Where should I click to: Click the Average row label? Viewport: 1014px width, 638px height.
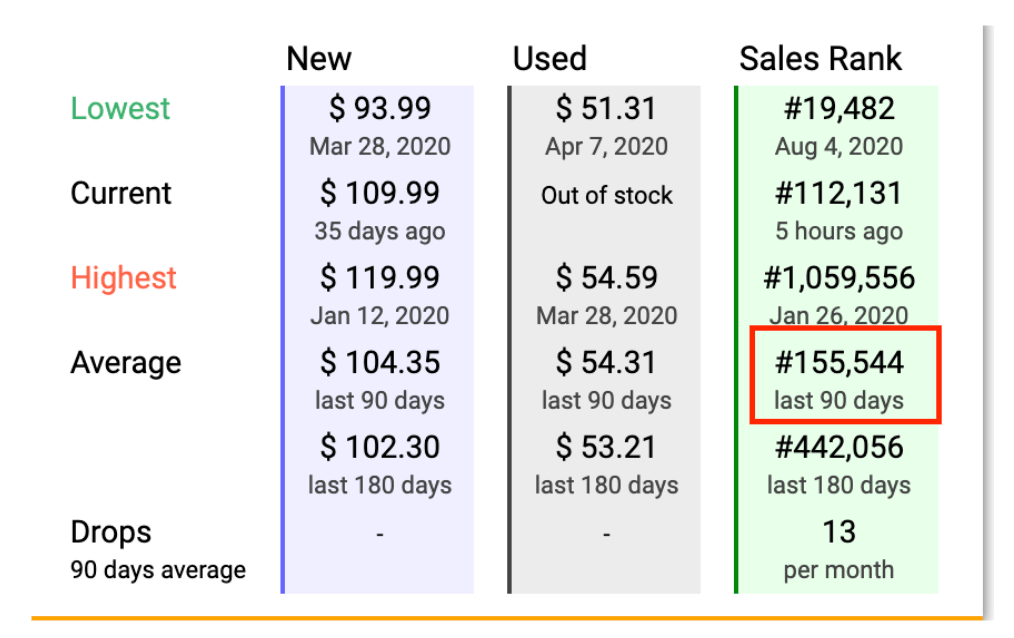[x=125, y=363]
